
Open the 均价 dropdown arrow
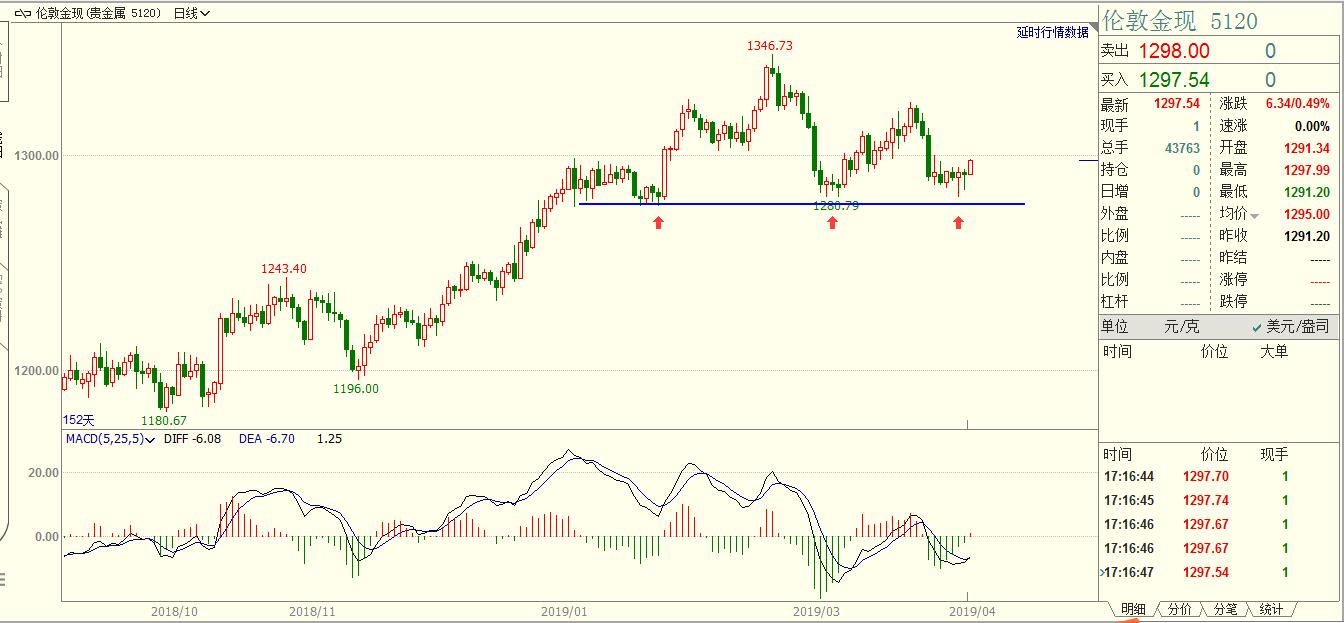point(1254,216)
